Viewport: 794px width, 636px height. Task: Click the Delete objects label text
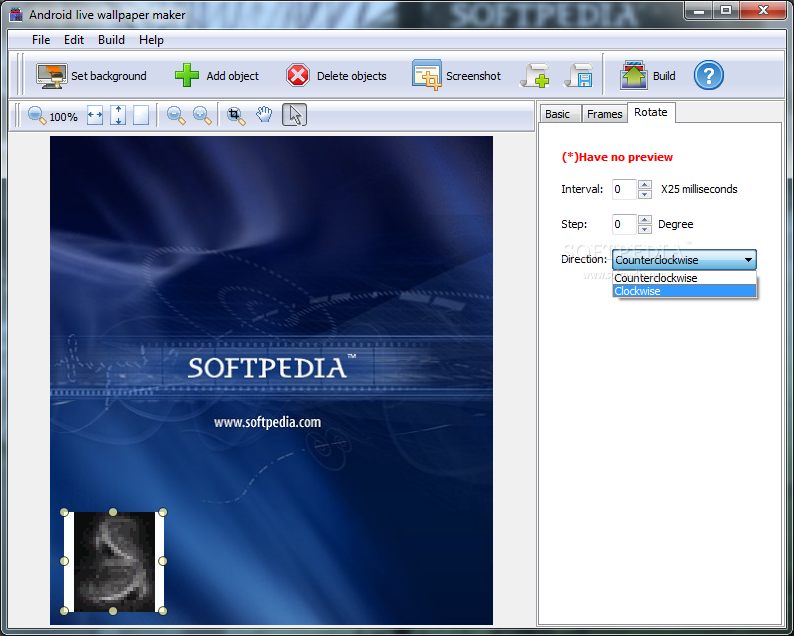[x=351, y=76]
